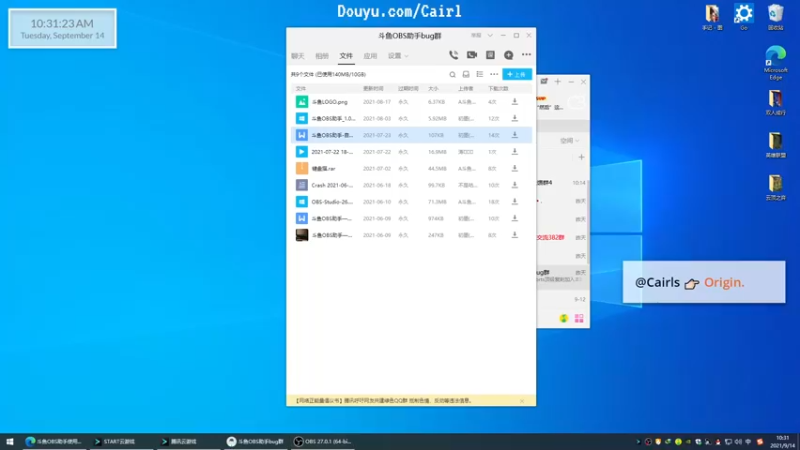This screenshot has height=450, width=800.
Task: Start a voice call in the group
Action: click(453, 55)
